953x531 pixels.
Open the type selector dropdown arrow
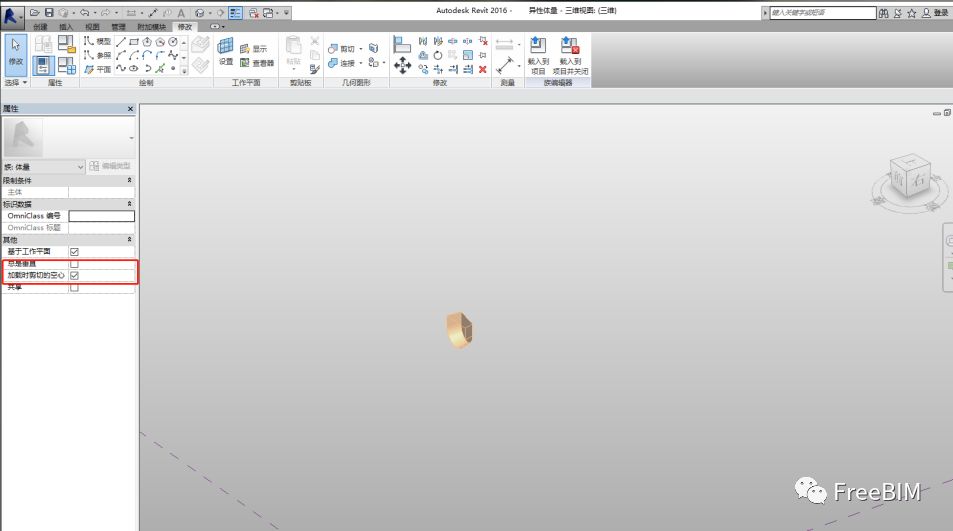[131, 139]
